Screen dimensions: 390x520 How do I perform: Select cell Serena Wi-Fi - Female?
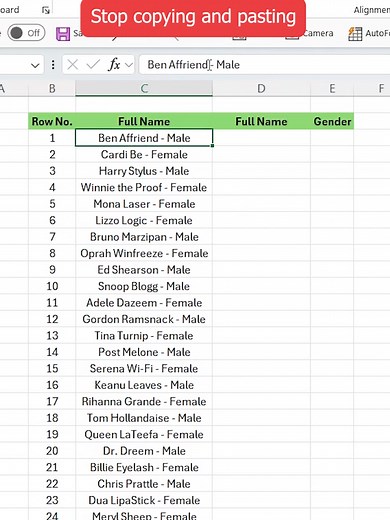point(144,368)
